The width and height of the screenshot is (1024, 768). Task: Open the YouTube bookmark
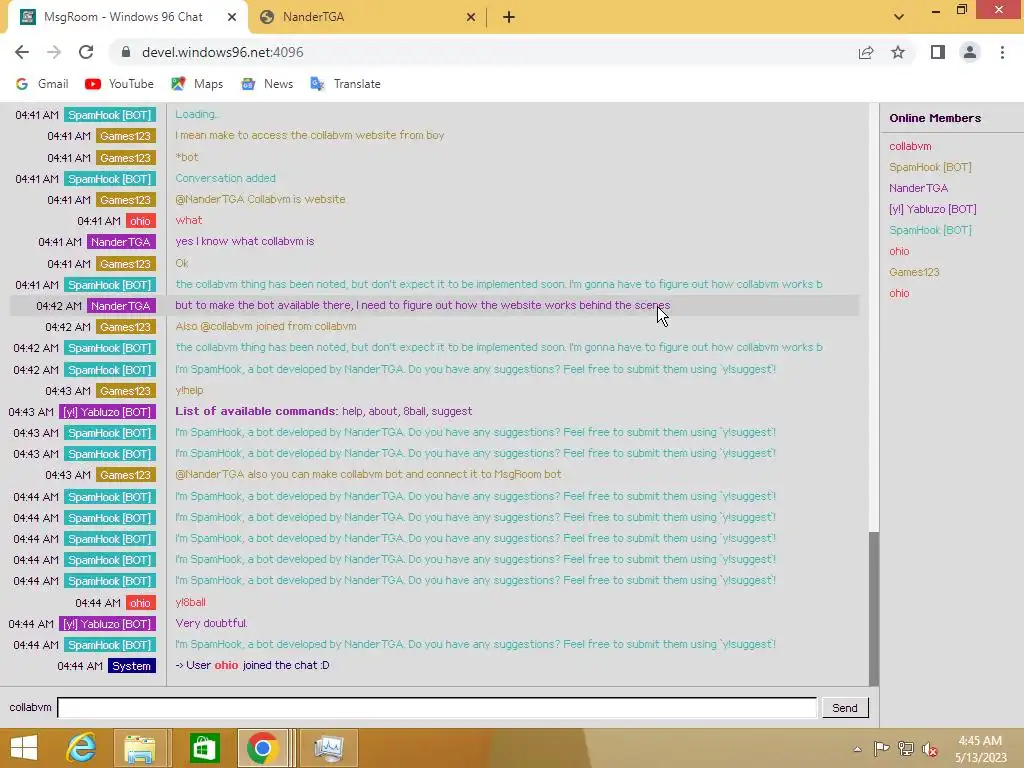coord(120,84)
